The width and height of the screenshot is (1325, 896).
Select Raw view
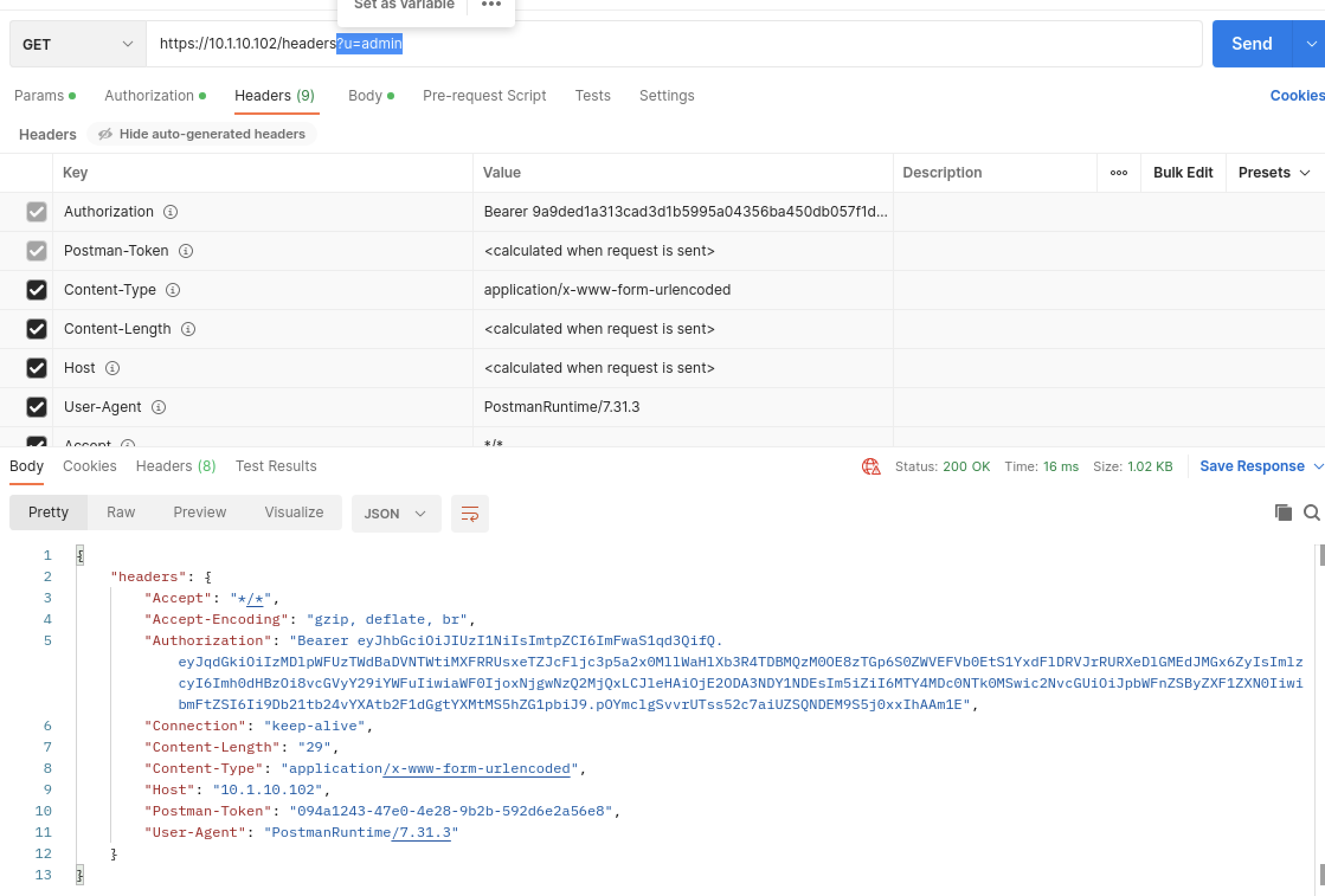click(121, 513)
